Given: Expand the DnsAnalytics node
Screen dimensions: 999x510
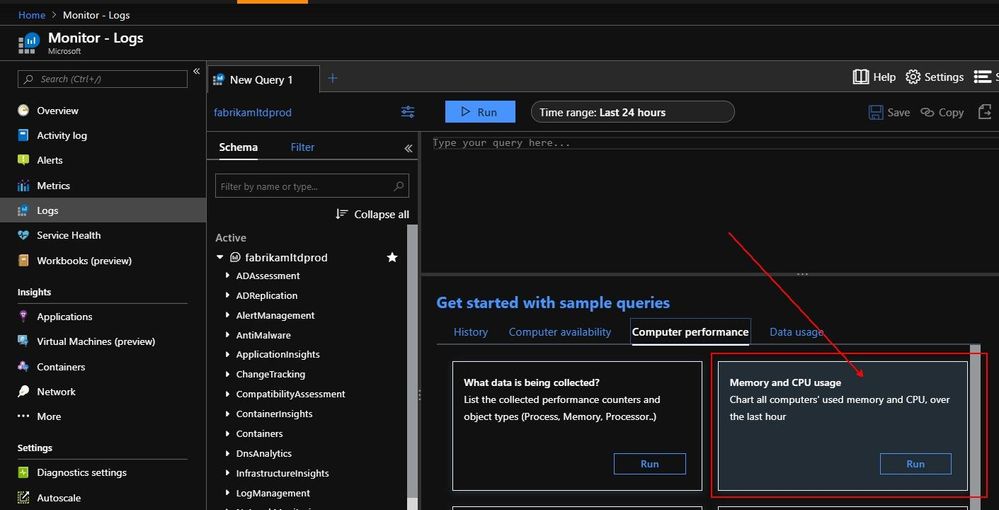Looking at the screenshot, I should tap(228, 453).
